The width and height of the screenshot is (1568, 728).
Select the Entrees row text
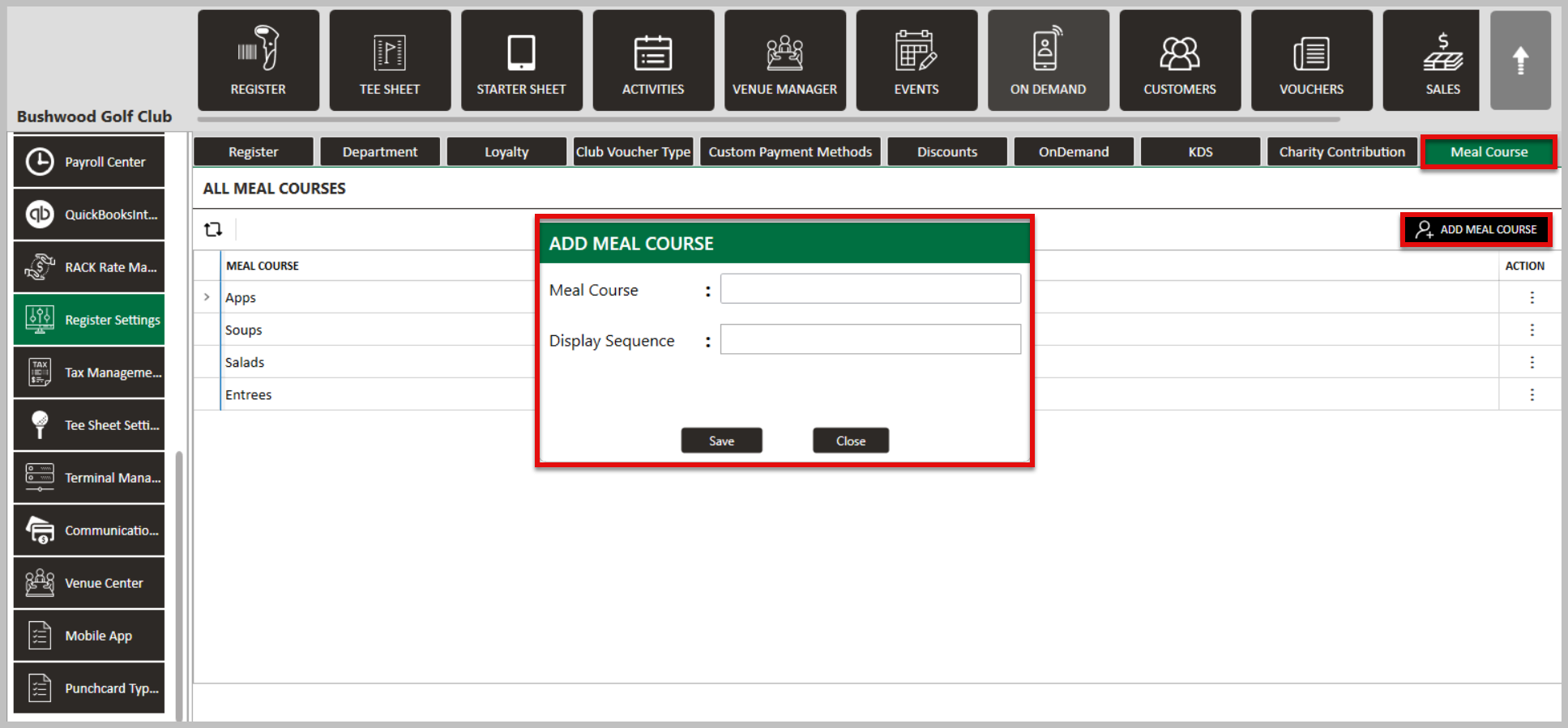click(x=249, y=394)
